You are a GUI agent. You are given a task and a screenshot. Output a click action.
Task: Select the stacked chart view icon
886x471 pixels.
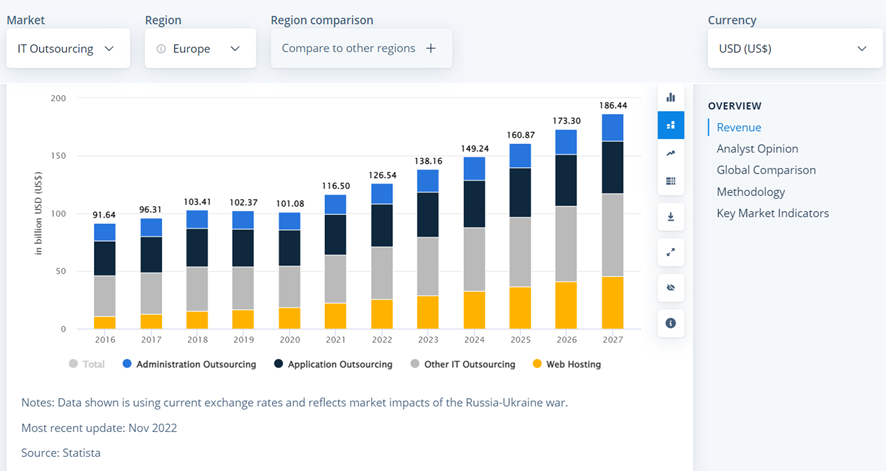pos(671,125)
